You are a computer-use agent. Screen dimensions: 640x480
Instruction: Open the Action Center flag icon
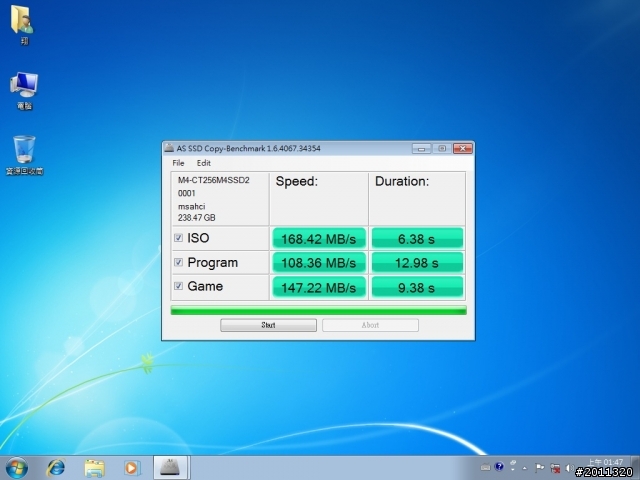(540, 468)
